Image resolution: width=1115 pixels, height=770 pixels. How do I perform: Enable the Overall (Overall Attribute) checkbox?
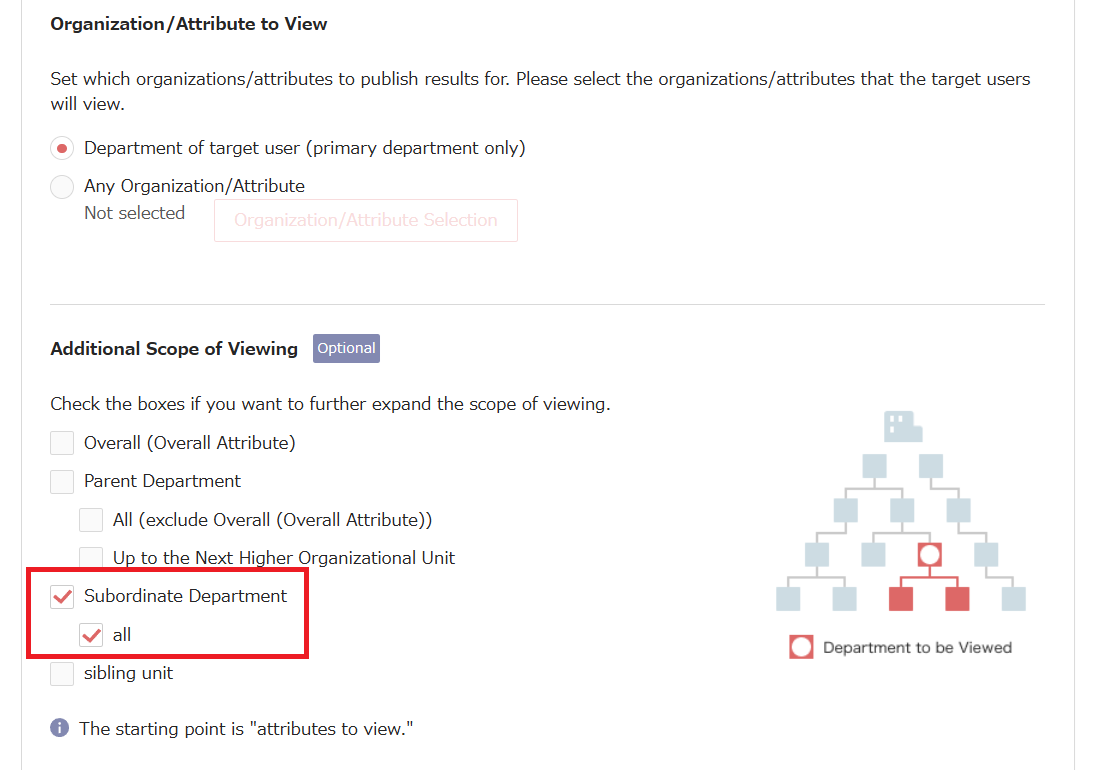62,443
